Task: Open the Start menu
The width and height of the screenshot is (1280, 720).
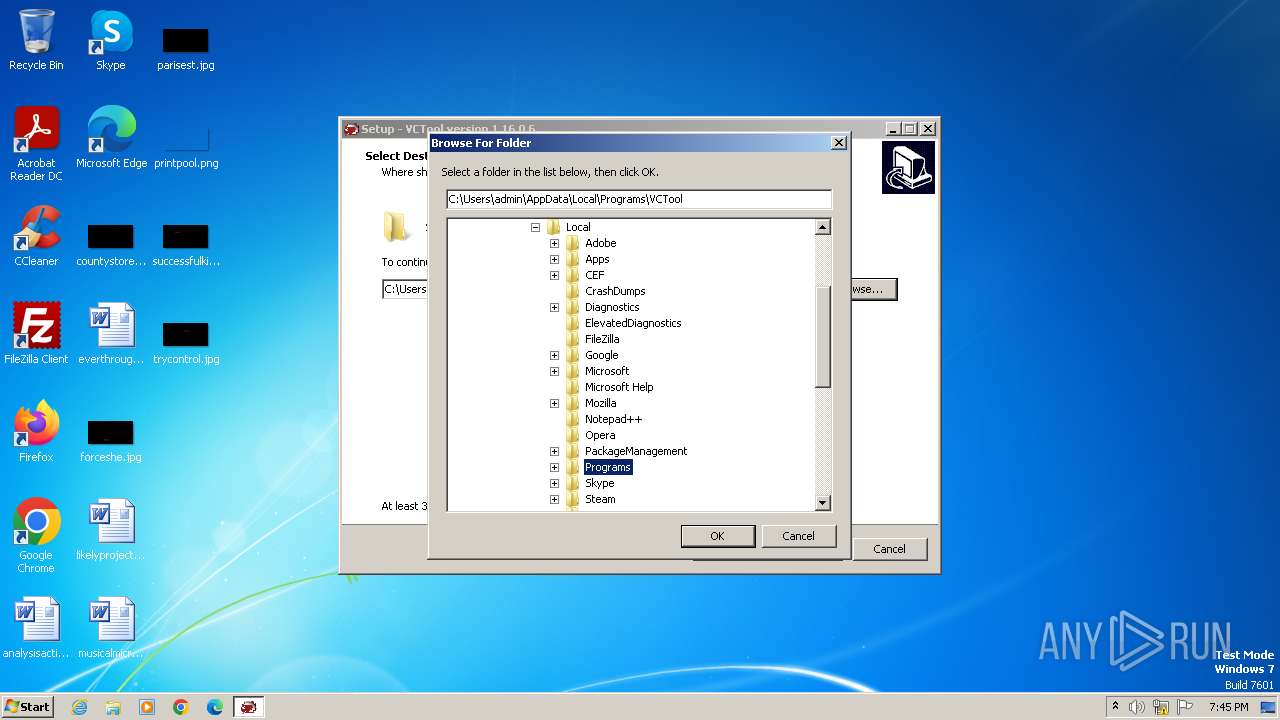Action: click(x=27, y=707)
